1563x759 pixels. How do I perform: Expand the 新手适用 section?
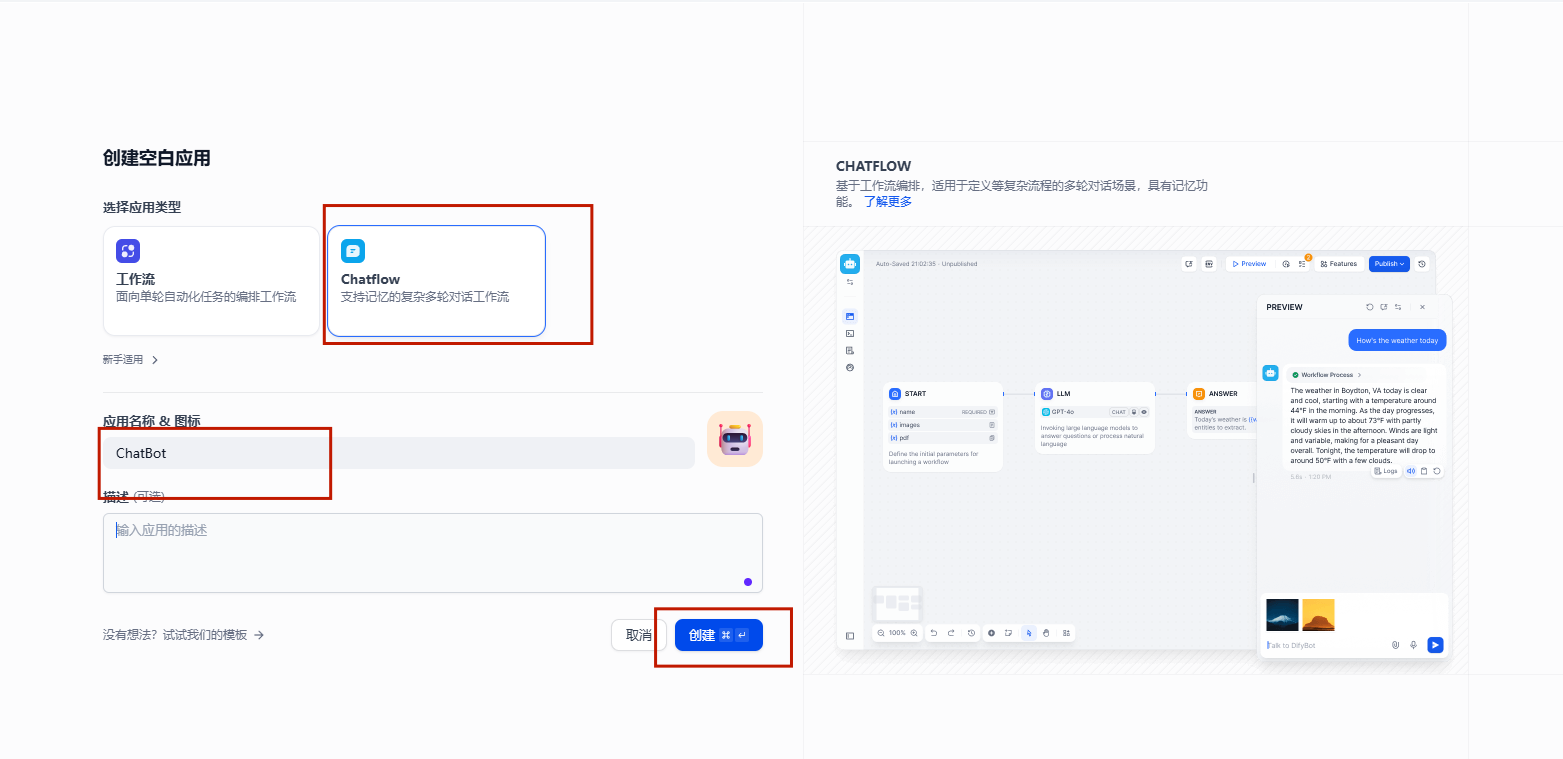point(130,360)
